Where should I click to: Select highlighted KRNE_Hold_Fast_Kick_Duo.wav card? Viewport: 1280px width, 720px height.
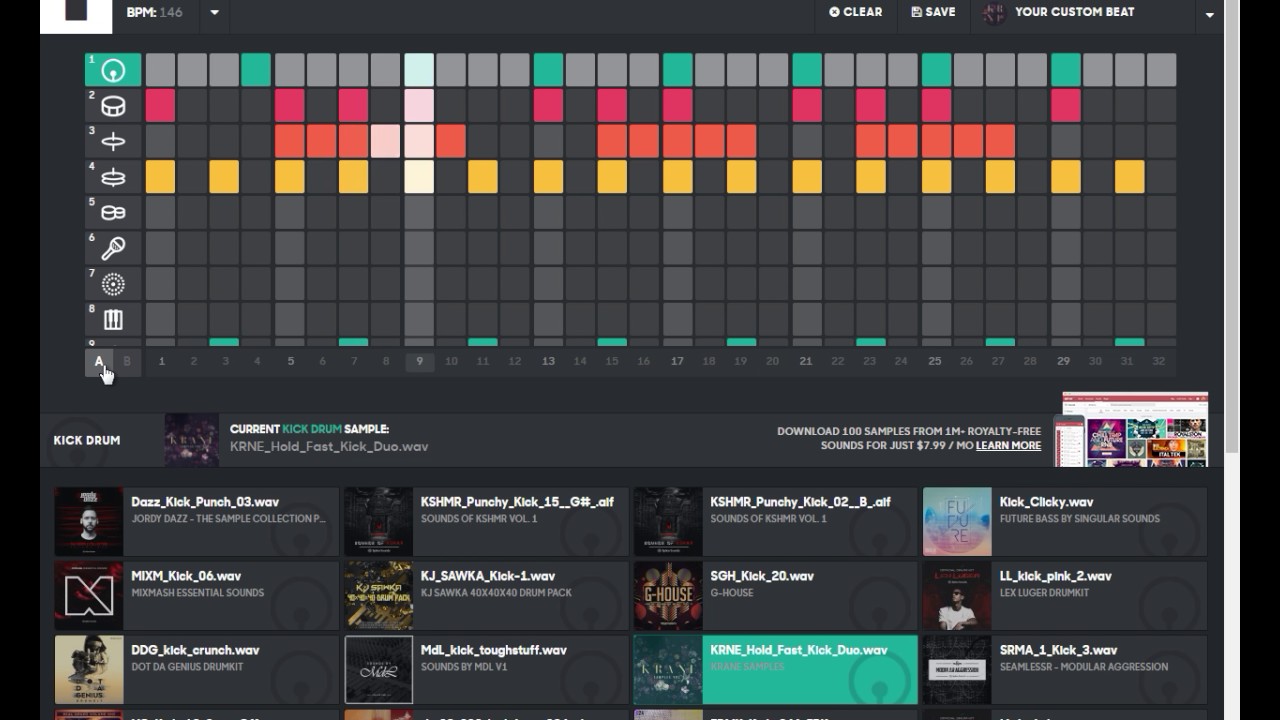click(x=775, y=669)
